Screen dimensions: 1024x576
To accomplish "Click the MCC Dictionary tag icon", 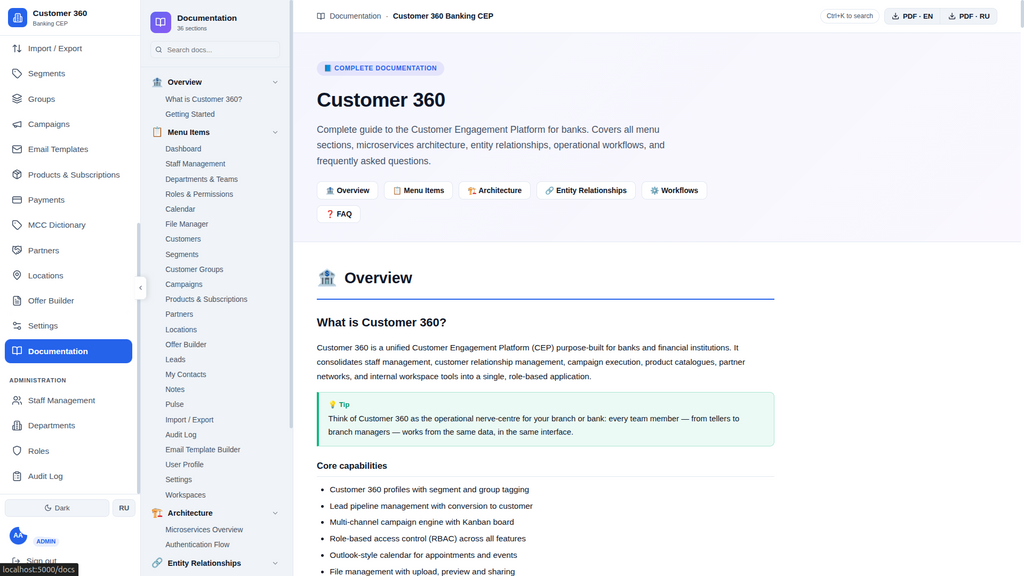I will point(17,225).
